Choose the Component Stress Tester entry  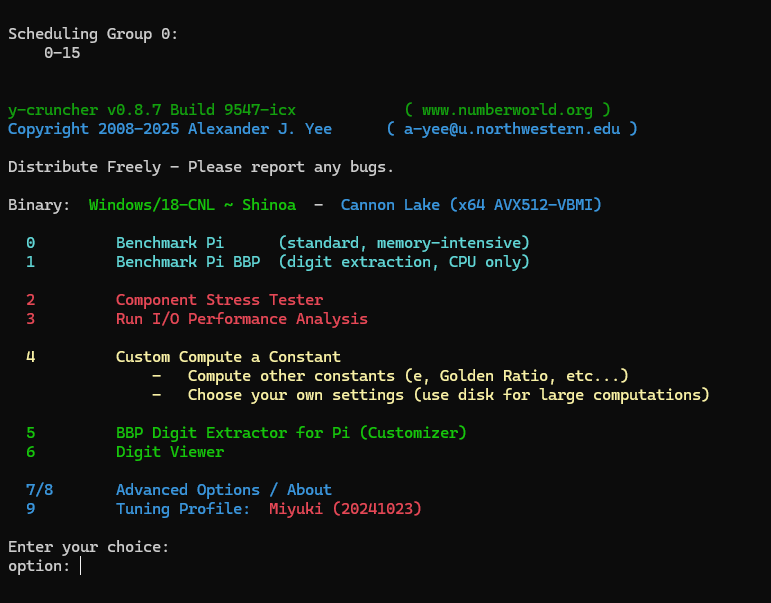point(219,300)
